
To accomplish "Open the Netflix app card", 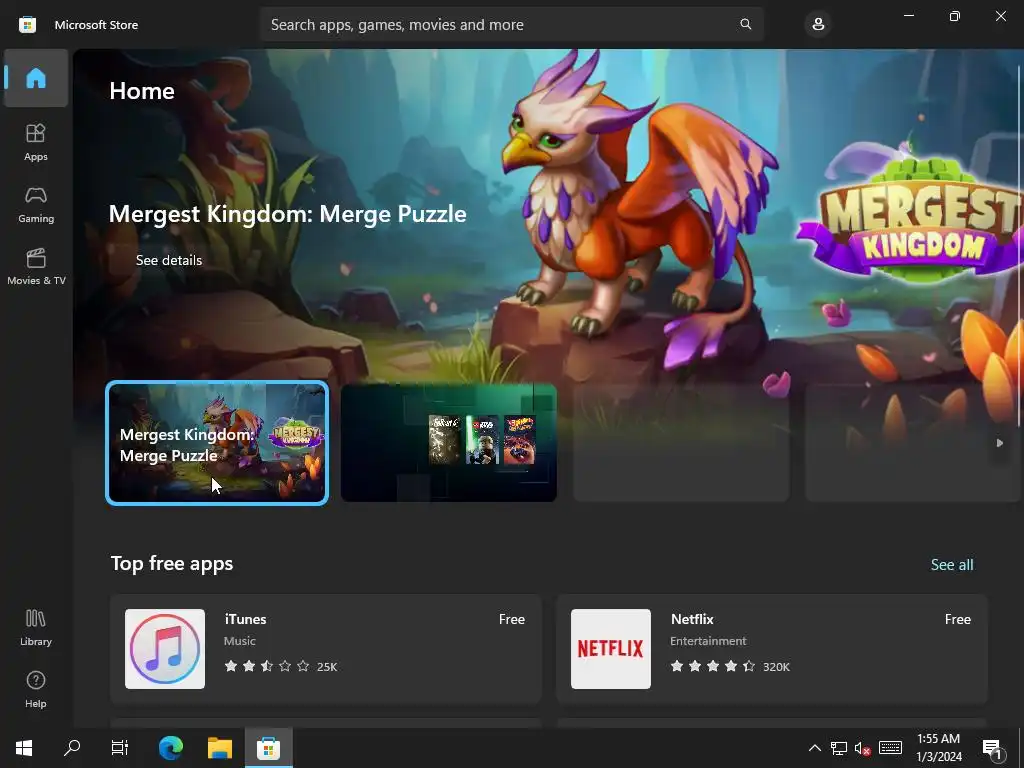I will (x=771, y=648).
